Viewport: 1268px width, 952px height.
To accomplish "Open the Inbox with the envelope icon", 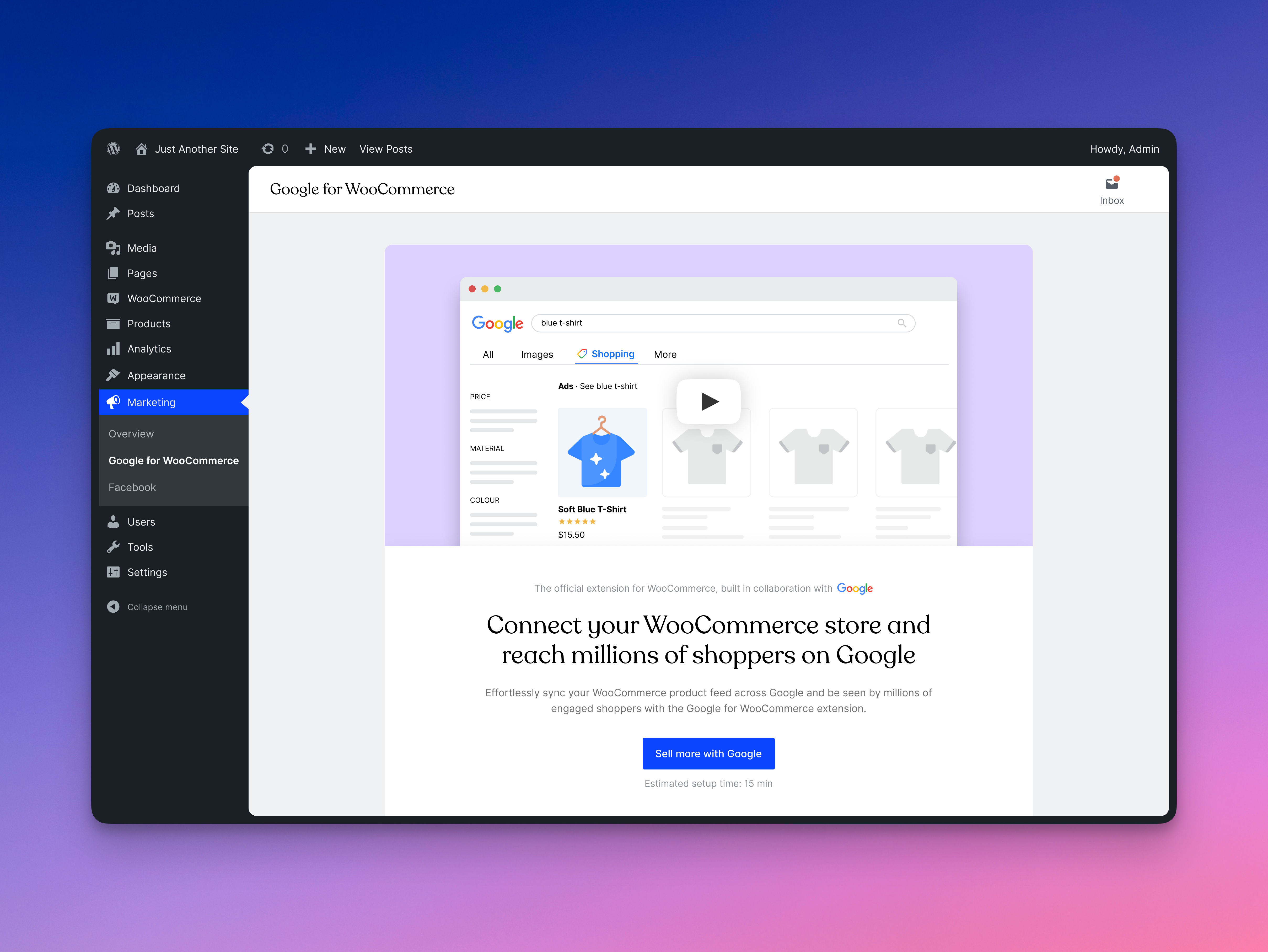I will (1111, 184).
